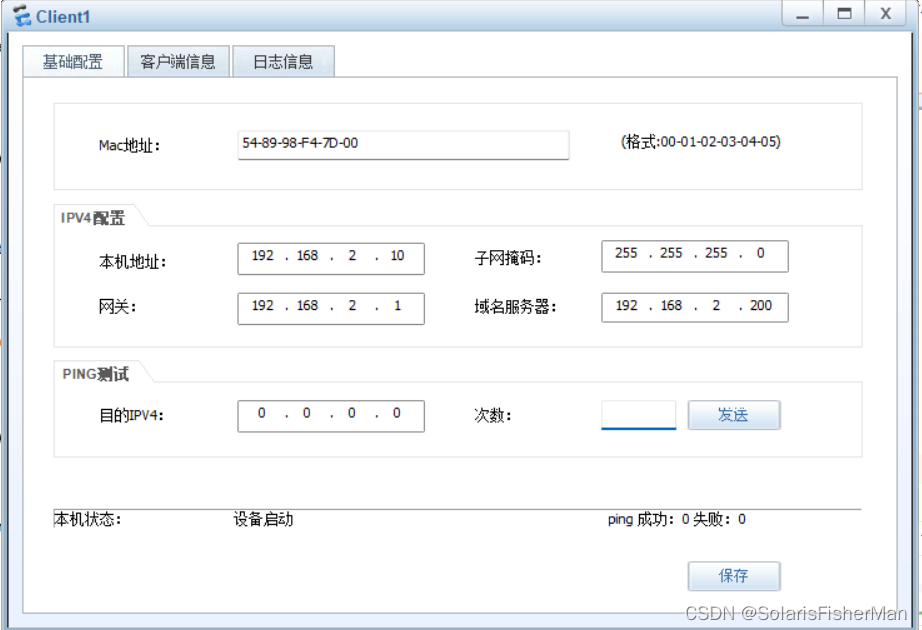Click the first octet of 目的IPV4
Viewport: 922px width, 630px height.
click(260, 415)
